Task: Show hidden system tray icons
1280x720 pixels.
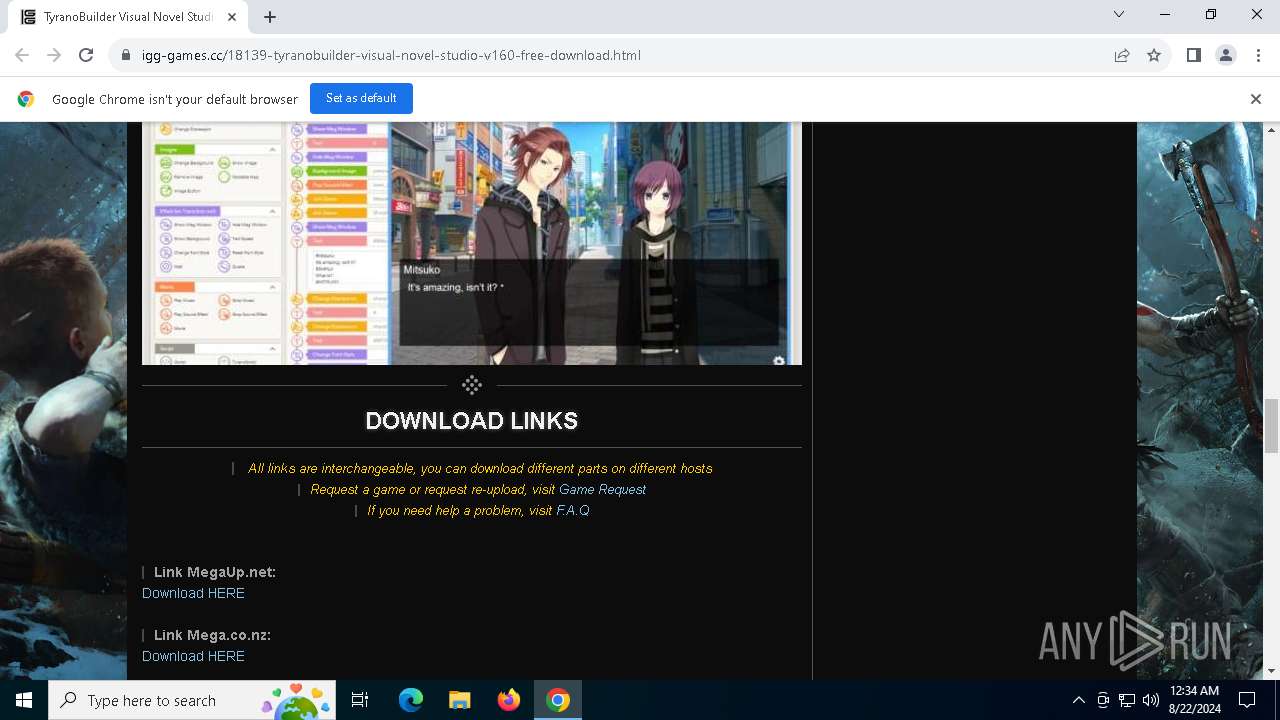Action: 1078,700
